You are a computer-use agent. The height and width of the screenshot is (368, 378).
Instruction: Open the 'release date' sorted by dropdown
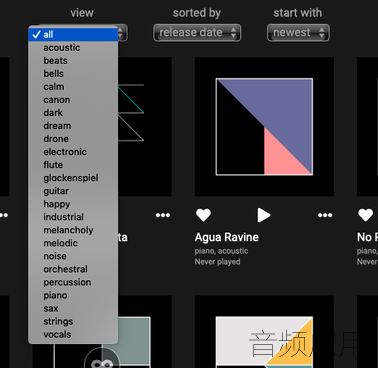pos(197,33)
